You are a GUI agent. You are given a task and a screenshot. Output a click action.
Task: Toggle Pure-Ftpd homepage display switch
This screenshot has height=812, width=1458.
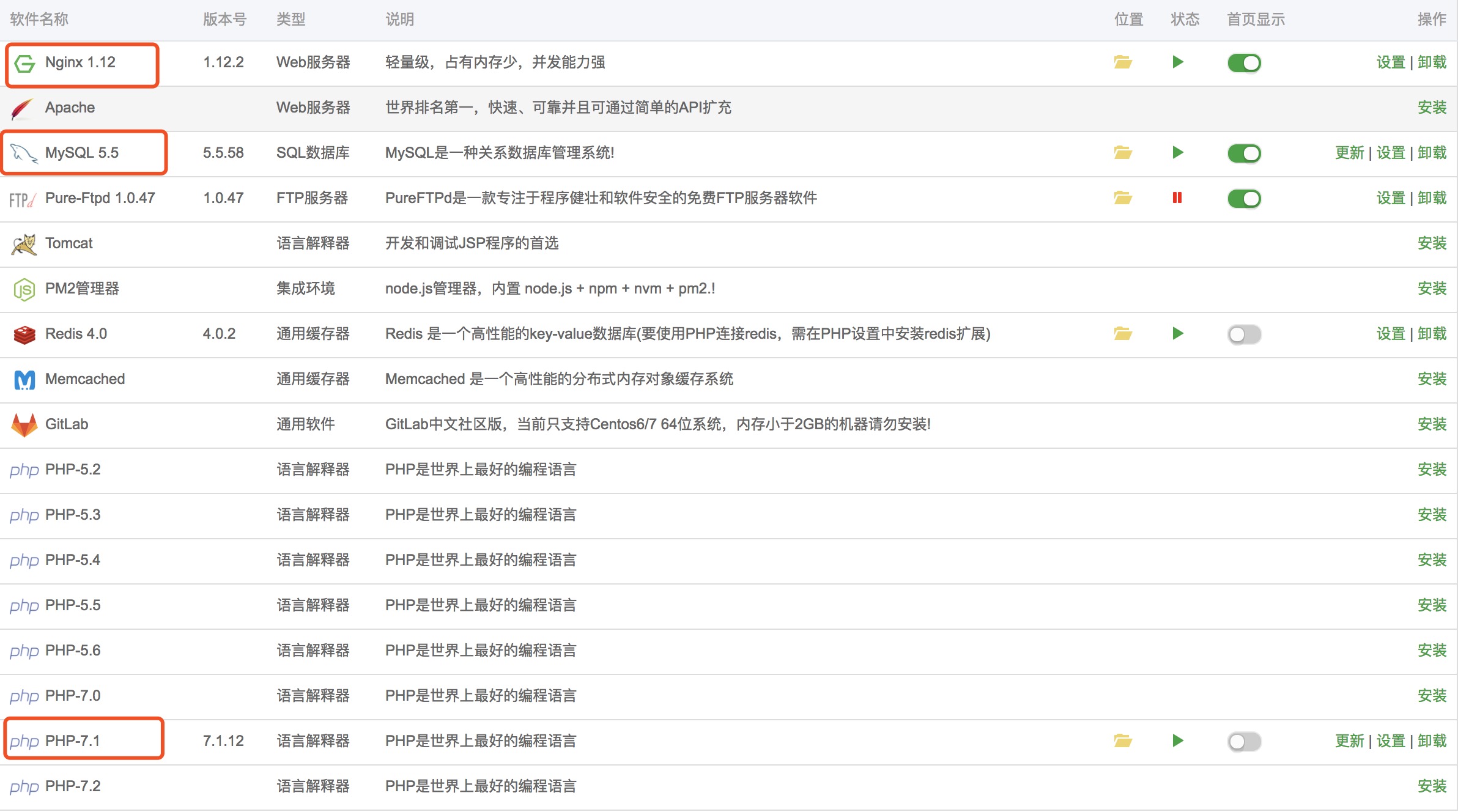pyautogui.click(x=1245, y=199)
